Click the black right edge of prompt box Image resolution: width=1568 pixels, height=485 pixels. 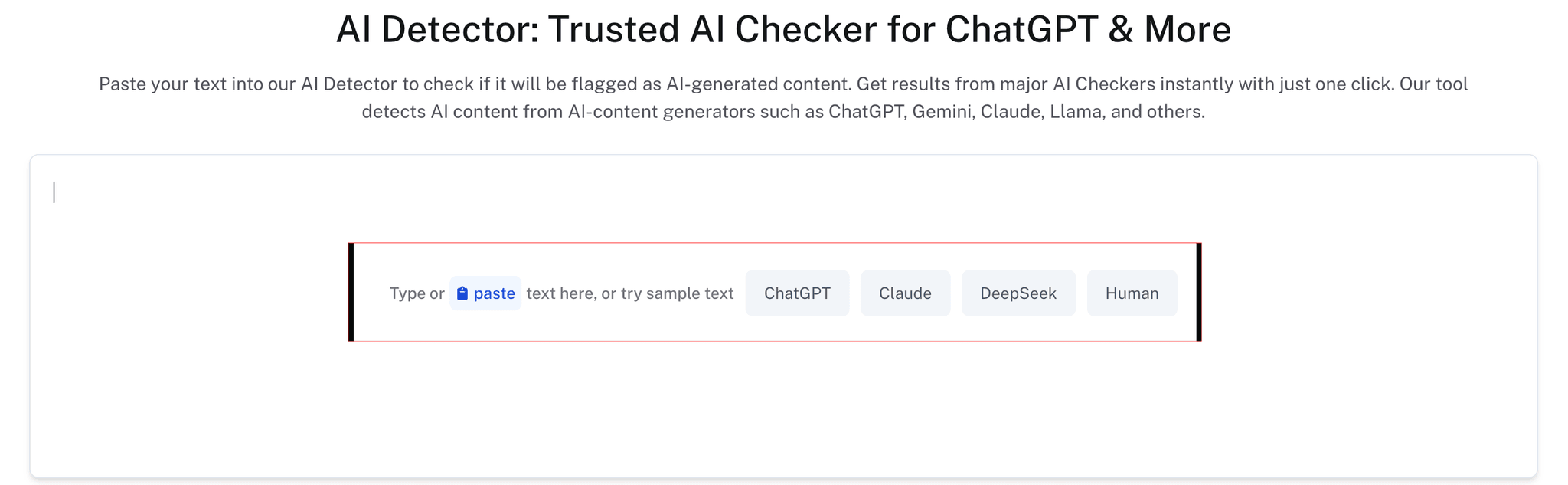1199,292
